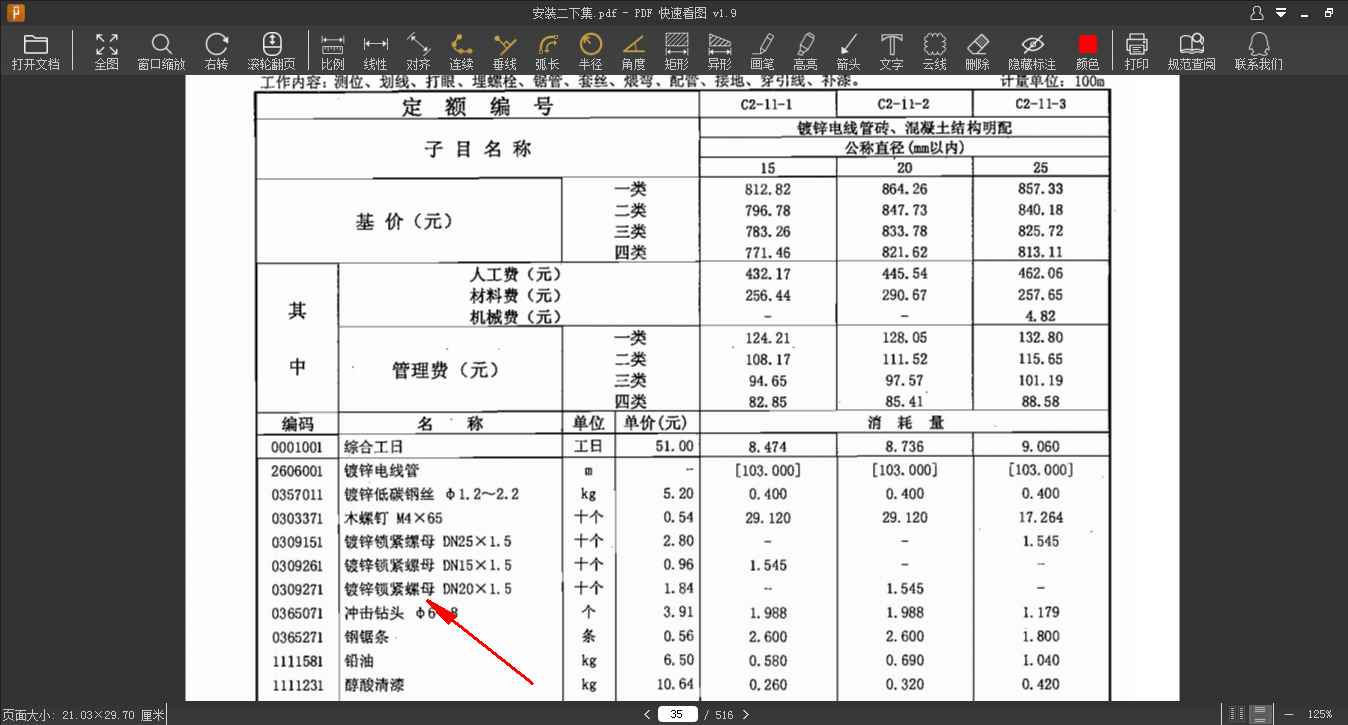Choose the 连续 continuous measure tool
1348x725 pixels.
(x=461, y=52)
